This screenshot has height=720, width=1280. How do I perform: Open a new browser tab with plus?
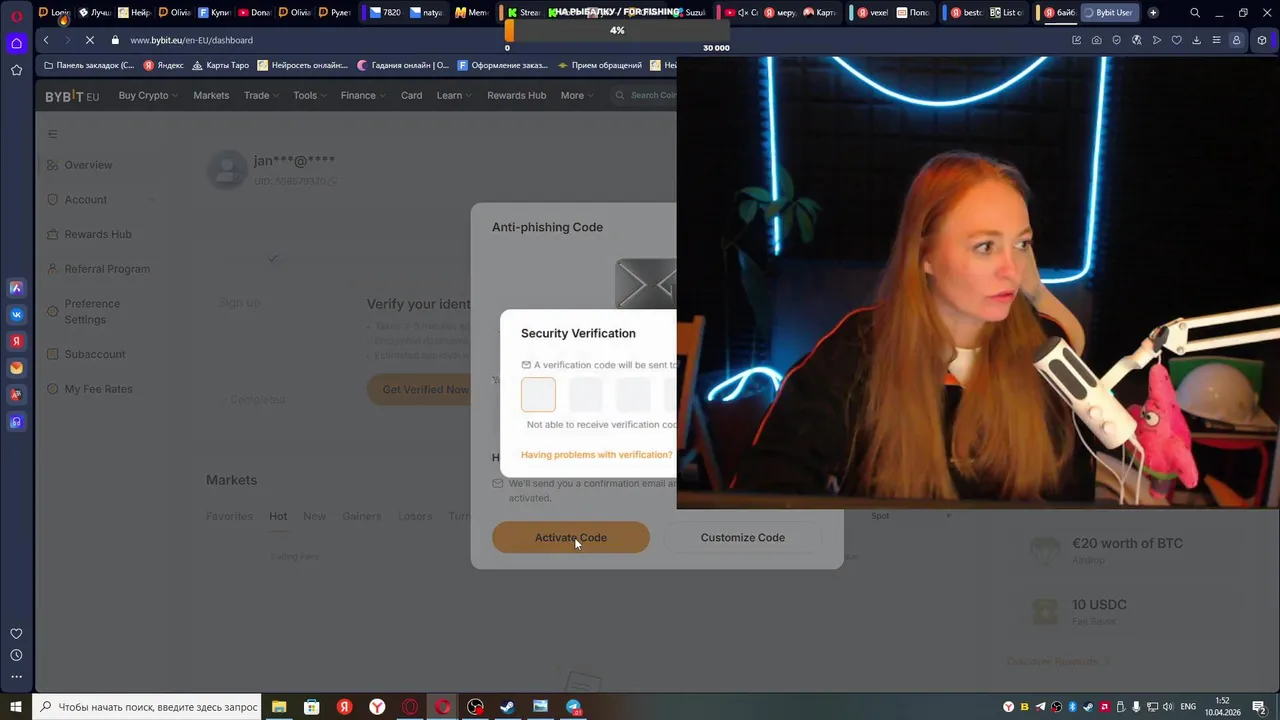click(x=1153, y=13)
